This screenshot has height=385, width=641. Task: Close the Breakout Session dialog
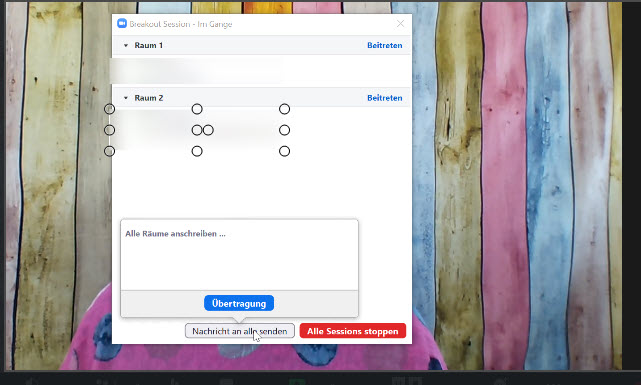(x=400, y=24)
